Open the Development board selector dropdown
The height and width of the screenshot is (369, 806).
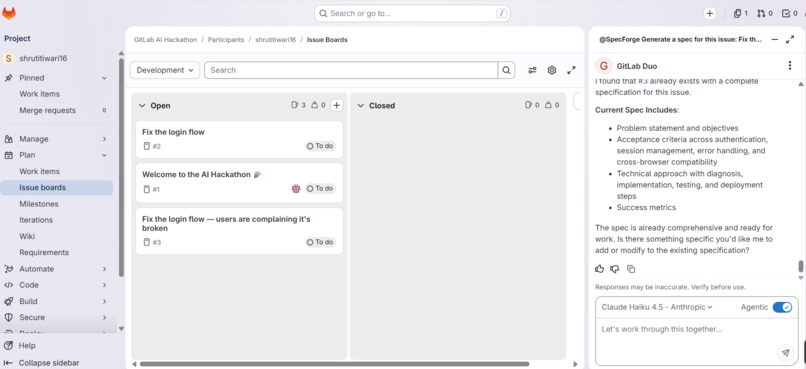[164, 70]
